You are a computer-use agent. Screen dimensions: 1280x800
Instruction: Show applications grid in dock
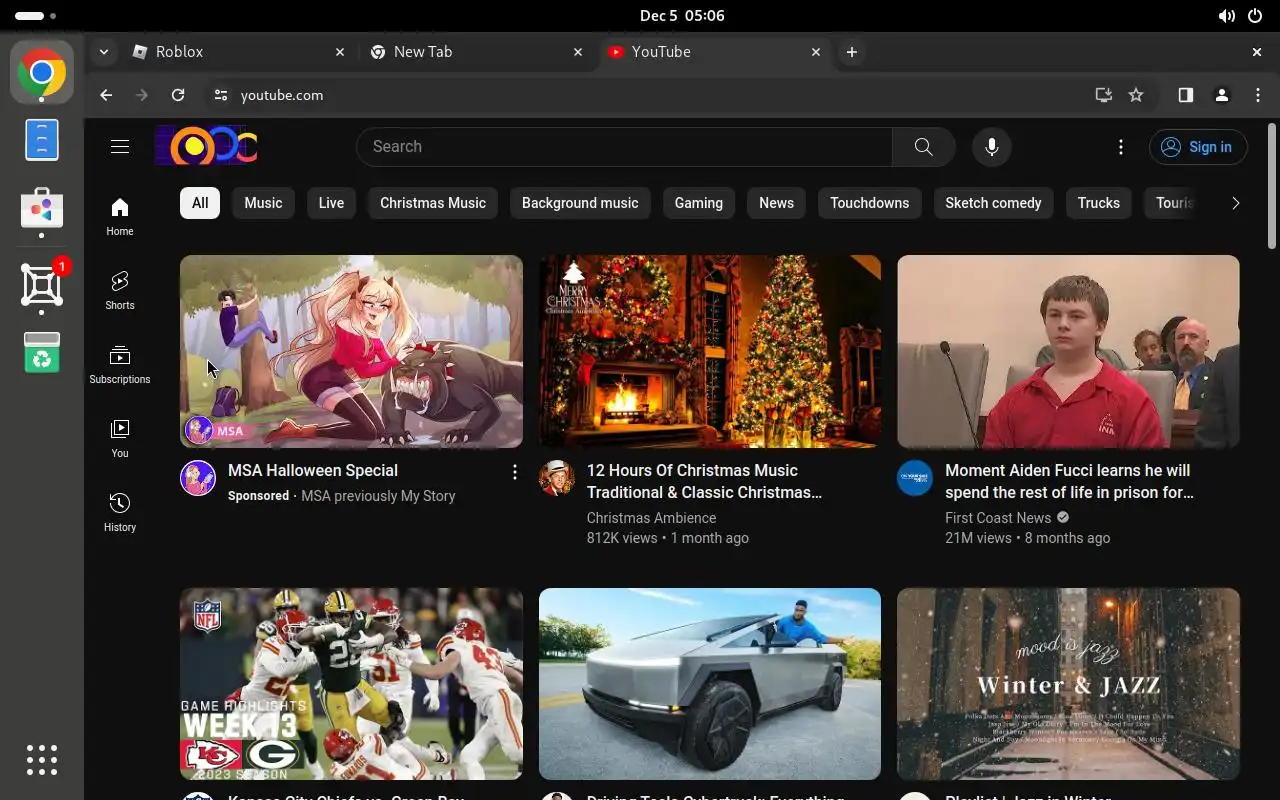tap(42, 760)
